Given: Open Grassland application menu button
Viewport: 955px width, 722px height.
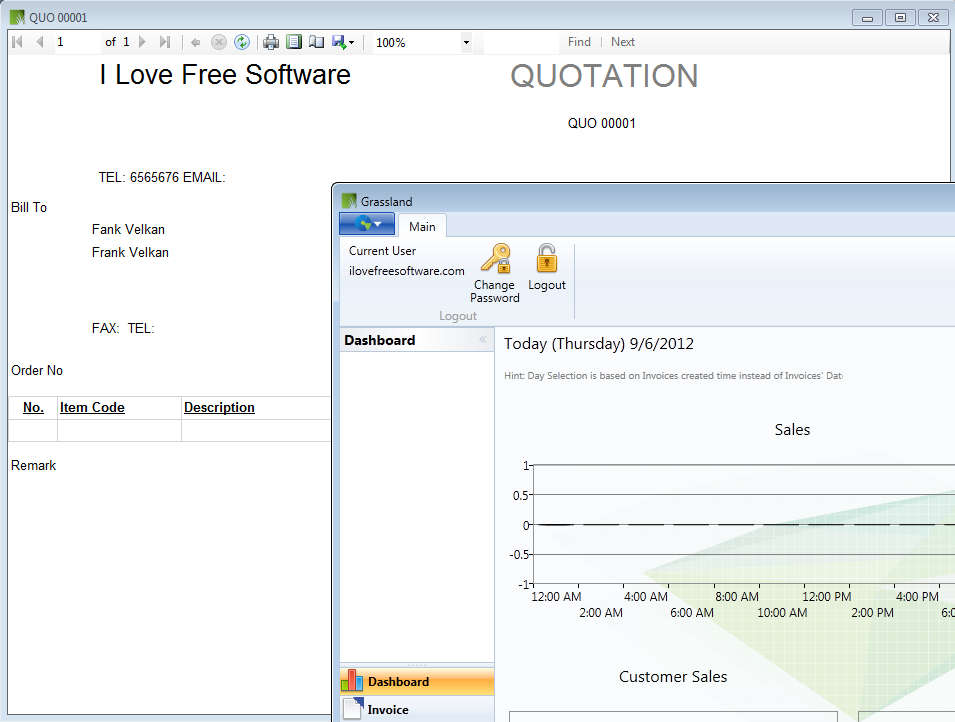Looking at the screenshot, I should pyautogui.click(x=367, y=224).
